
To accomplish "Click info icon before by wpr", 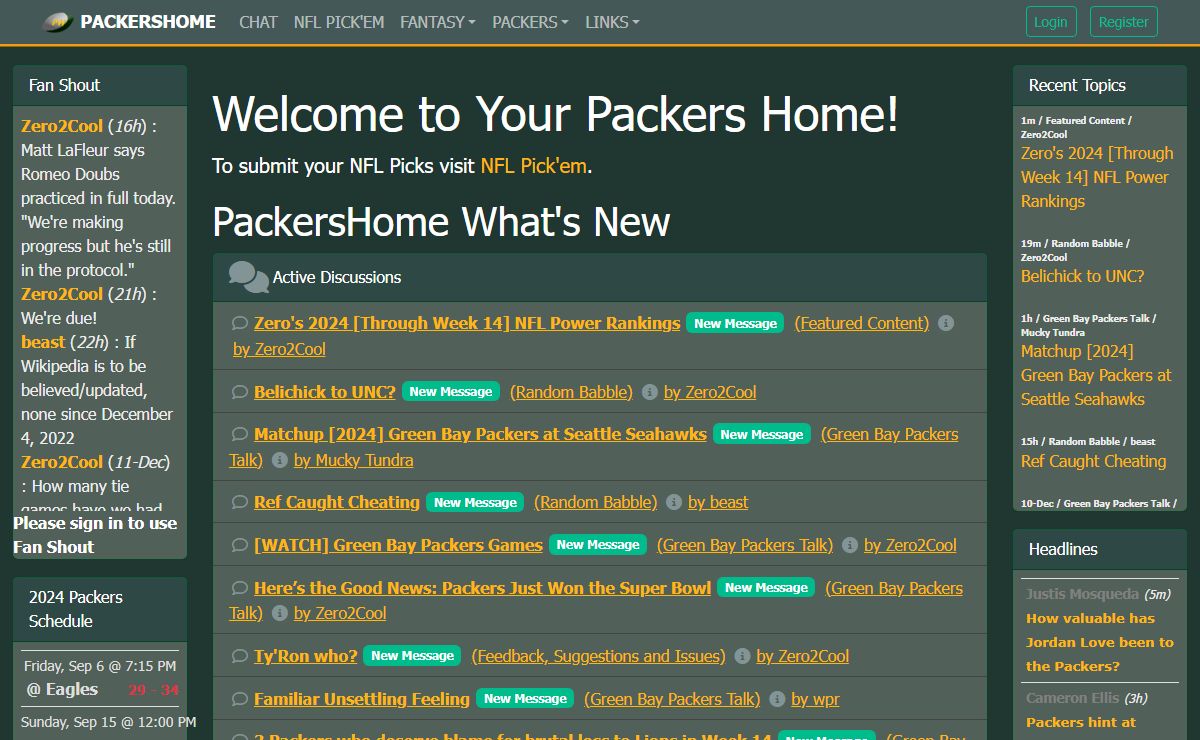I will click(x=777, y=699).
